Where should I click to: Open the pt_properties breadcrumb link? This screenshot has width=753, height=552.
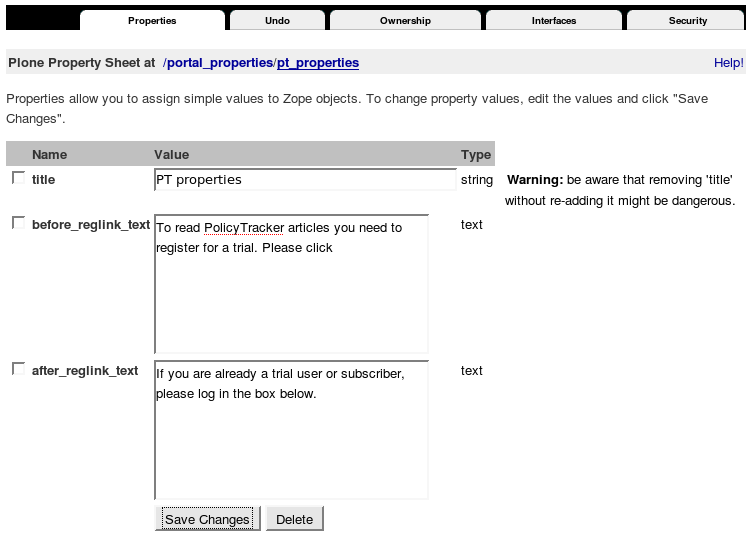coord(317,62)
